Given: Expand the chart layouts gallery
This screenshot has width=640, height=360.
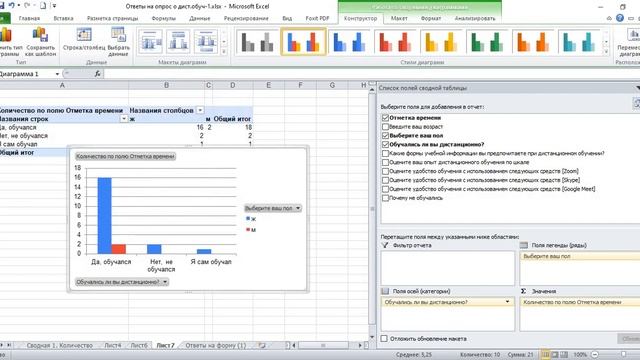Looking at the screenshot, I should (224, 52).
